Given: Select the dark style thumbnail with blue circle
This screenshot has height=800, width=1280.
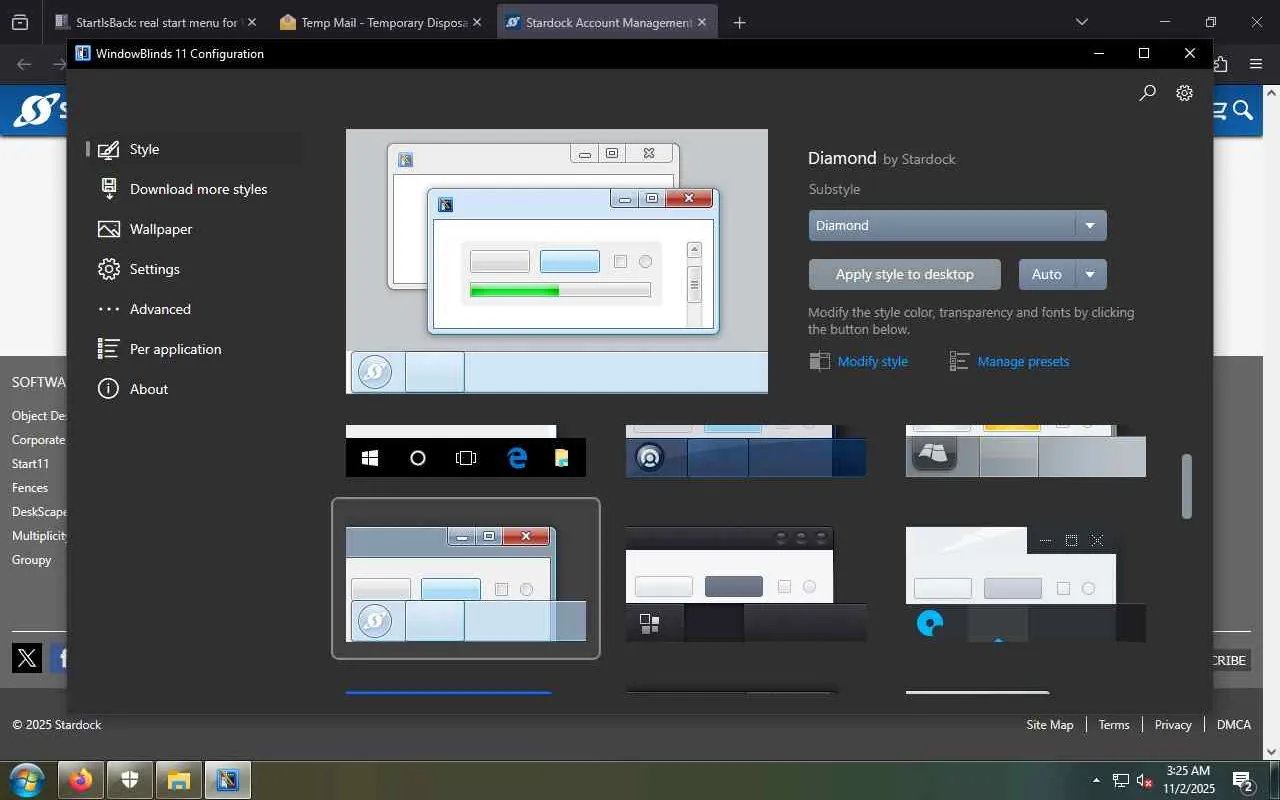Looking at the screenshot, I should pos(1025,584).
